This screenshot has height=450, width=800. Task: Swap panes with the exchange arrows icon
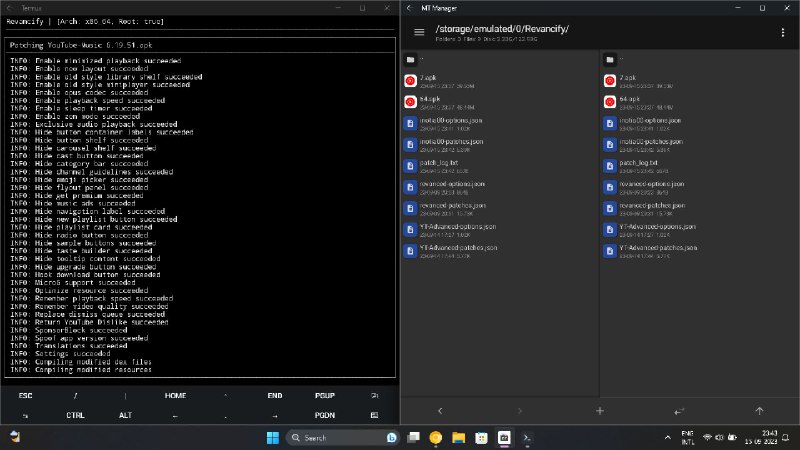[679, 411]
